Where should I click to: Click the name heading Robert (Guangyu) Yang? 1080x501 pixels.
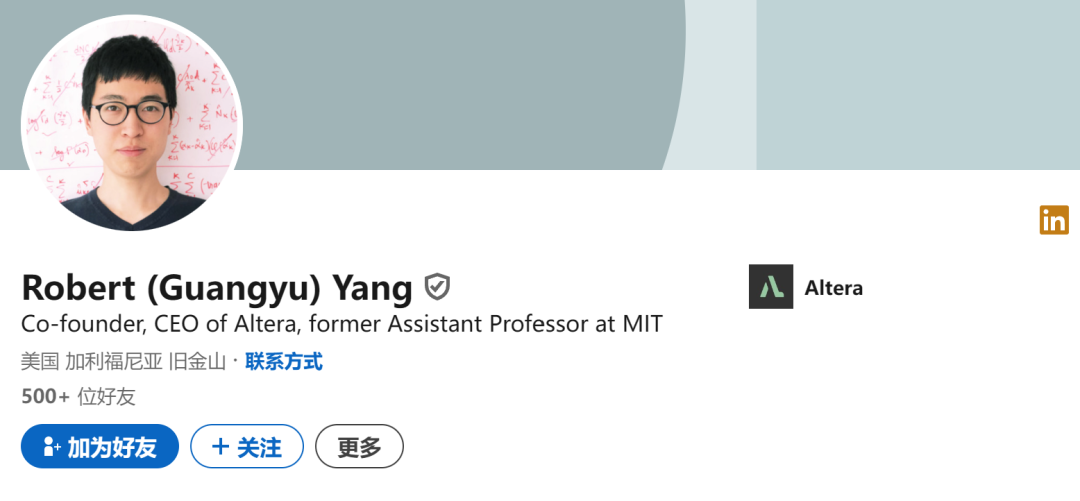(216, 288)
